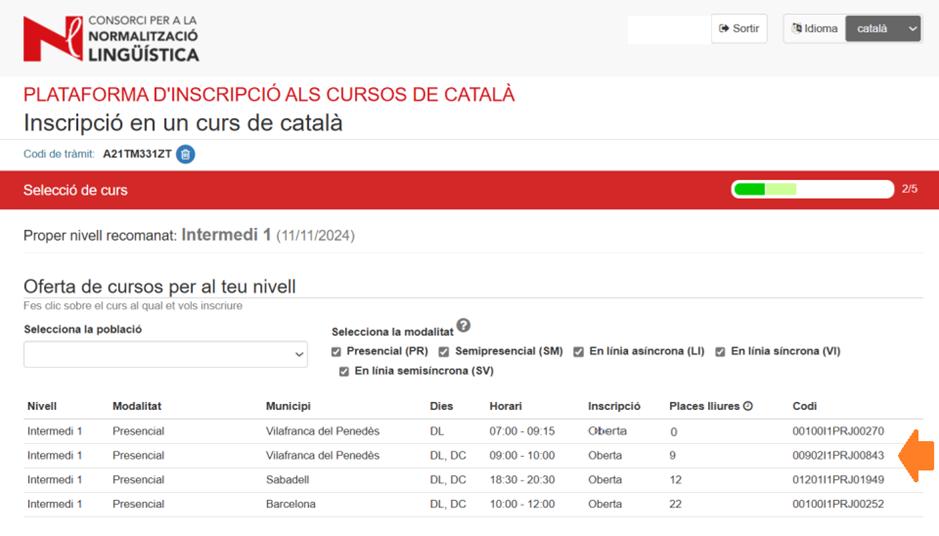The width and height of the screenshot is (939, 536).
Task: Toggle En línia asíncrona (LI) checkbox
Action: (579, 352)
